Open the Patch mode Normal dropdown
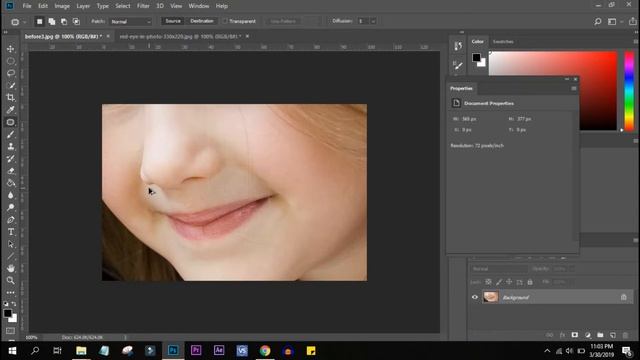640x360 pixels. (131, 22)
